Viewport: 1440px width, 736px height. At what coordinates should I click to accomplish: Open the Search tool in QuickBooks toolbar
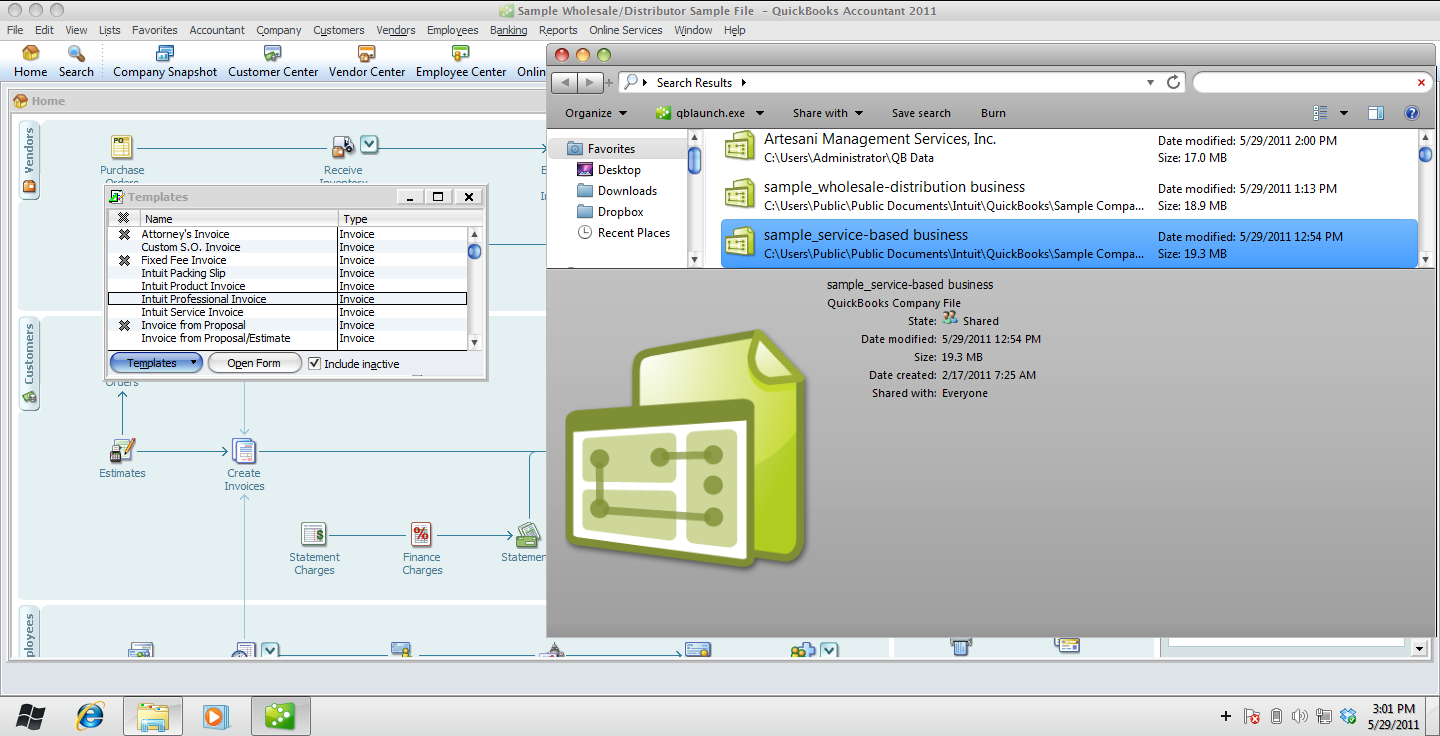point(76,61)
